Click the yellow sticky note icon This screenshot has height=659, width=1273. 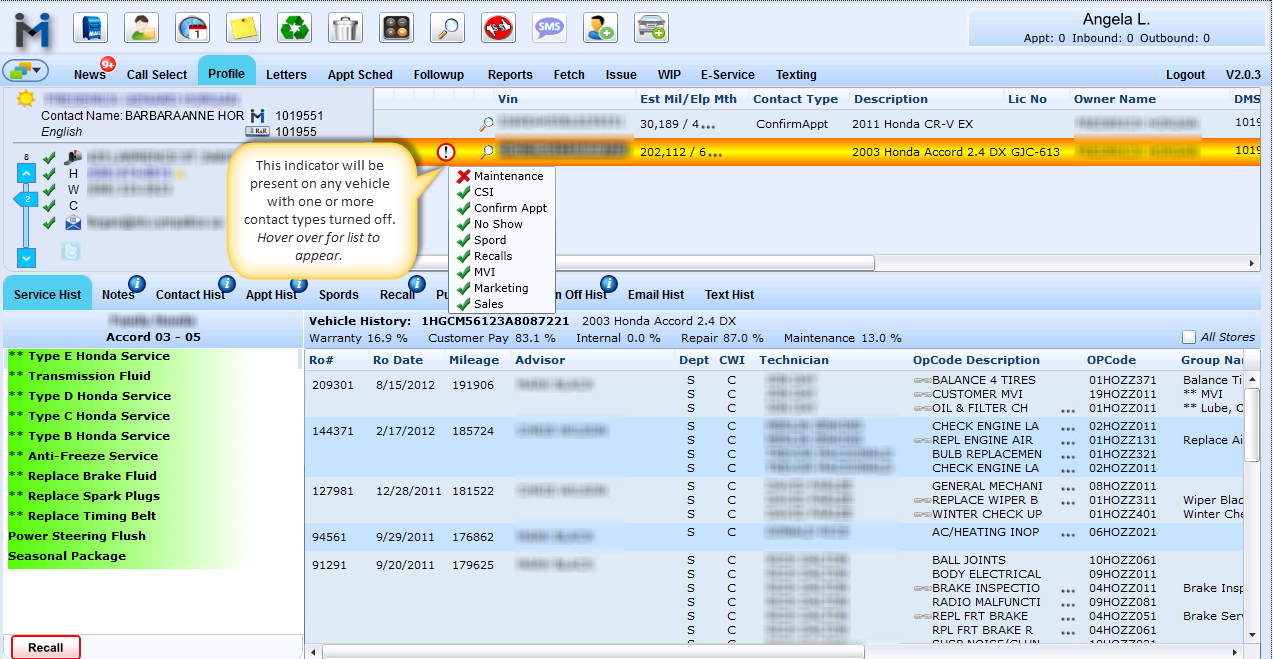[x=243, y=28]
